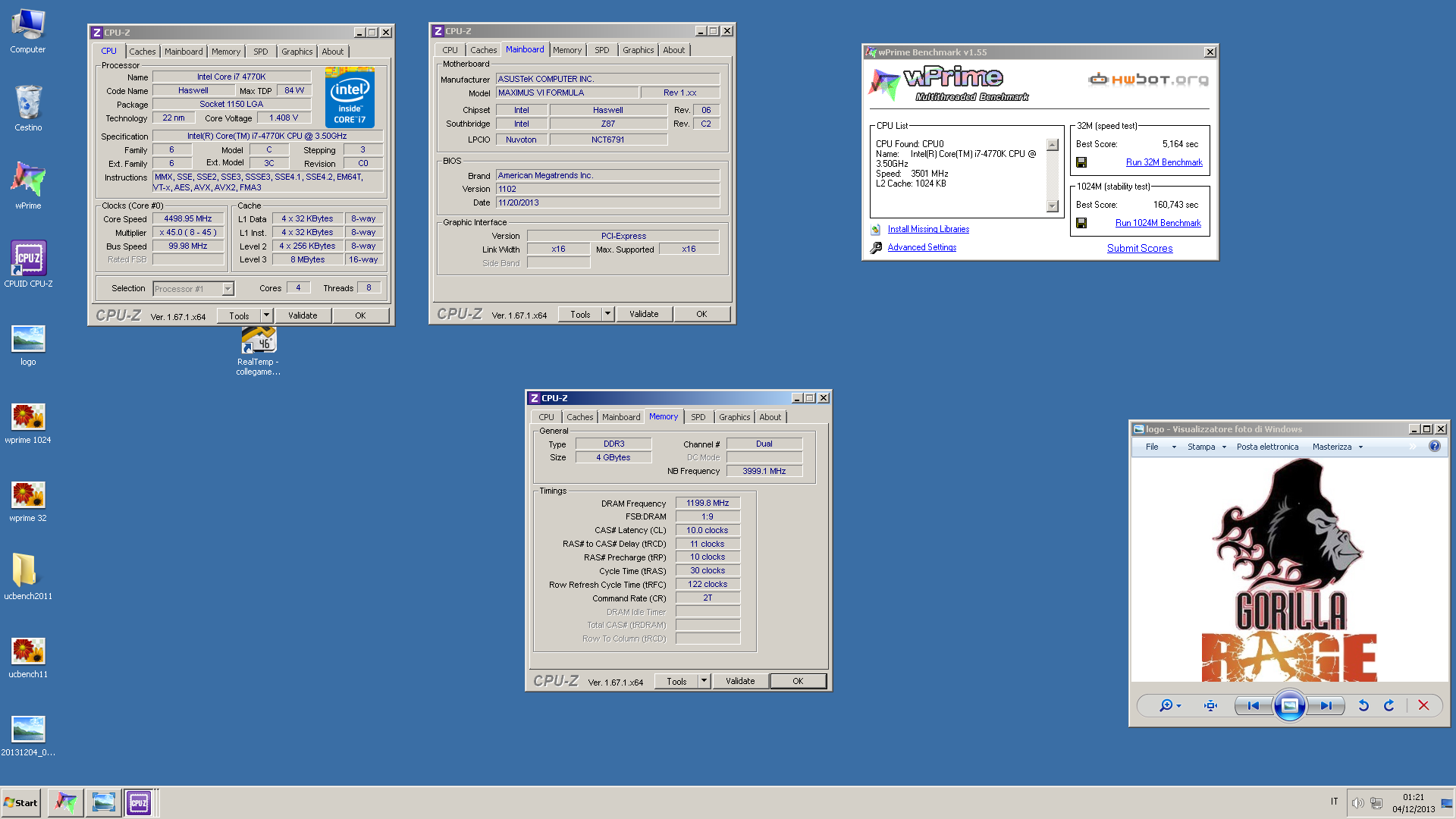
Task: Open Tools dropdown arrow in Mainboard window
Action: [607, 314]
